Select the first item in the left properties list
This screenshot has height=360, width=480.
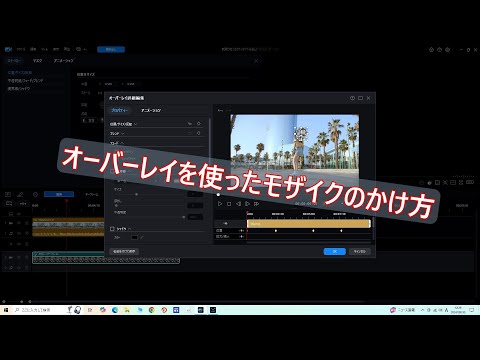(x=20, y=72)
